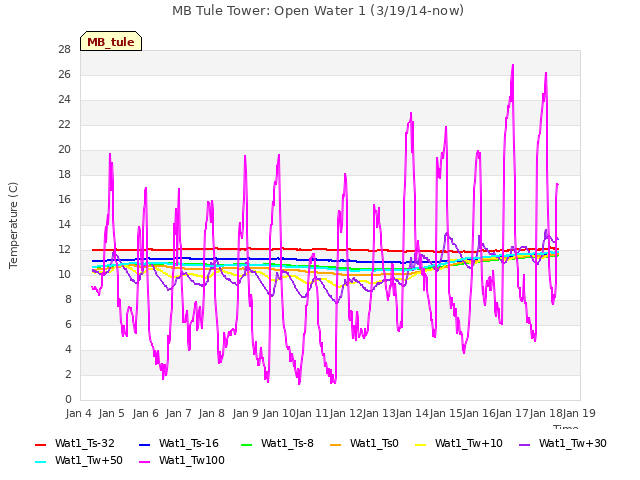Click the 6 y-axis tick label

click(x=68, y=324)
